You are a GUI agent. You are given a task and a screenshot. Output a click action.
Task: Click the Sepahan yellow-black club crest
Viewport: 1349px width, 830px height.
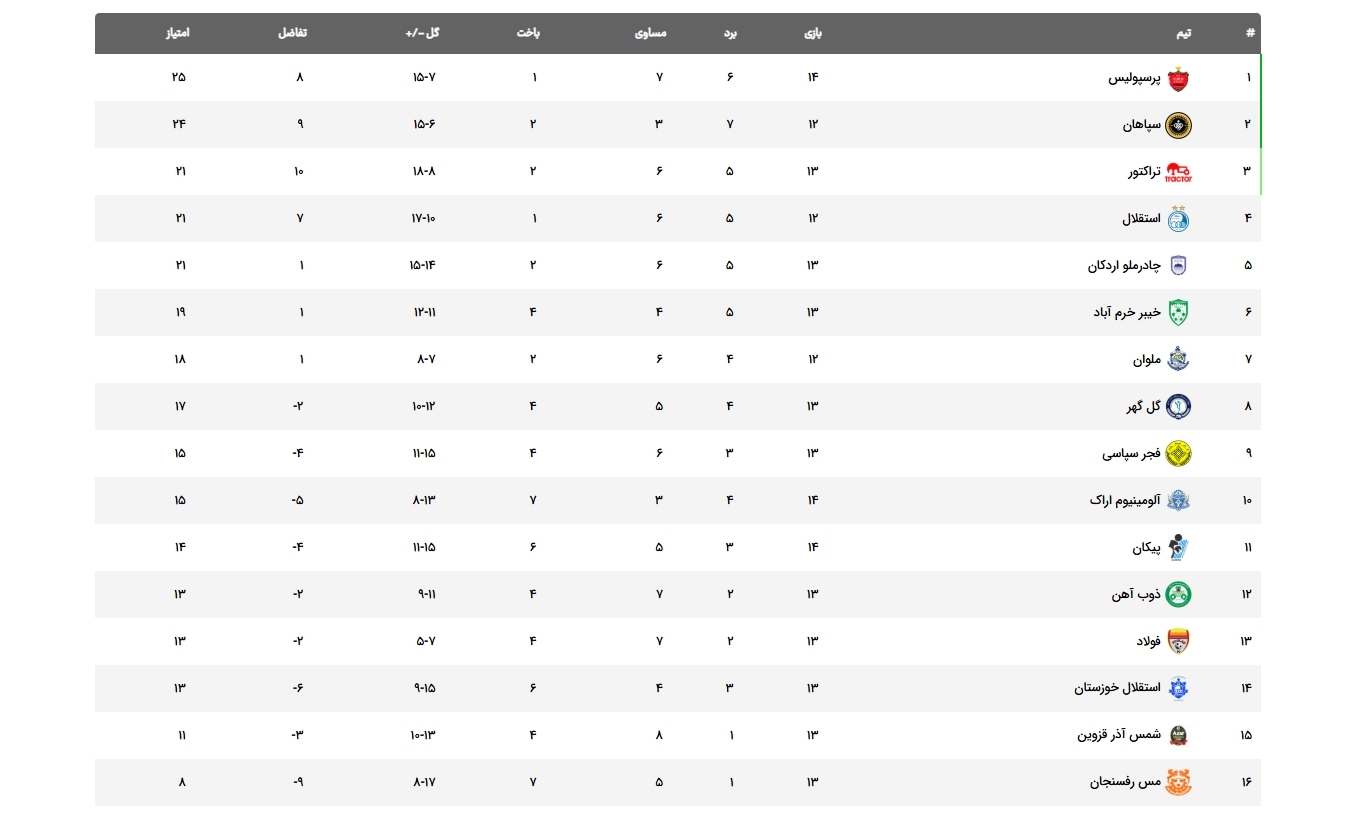pyautogui.click(x=1180, y=125)
